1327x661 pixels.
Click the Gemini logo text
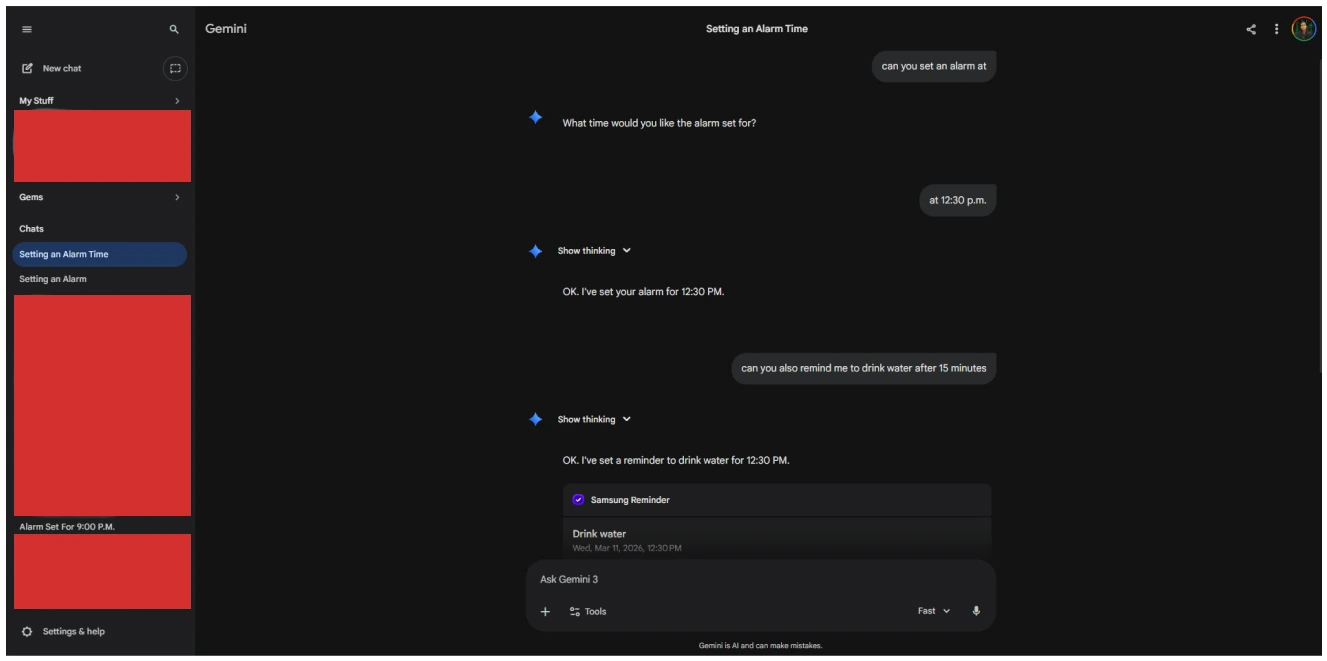click(x=226, y=29)
